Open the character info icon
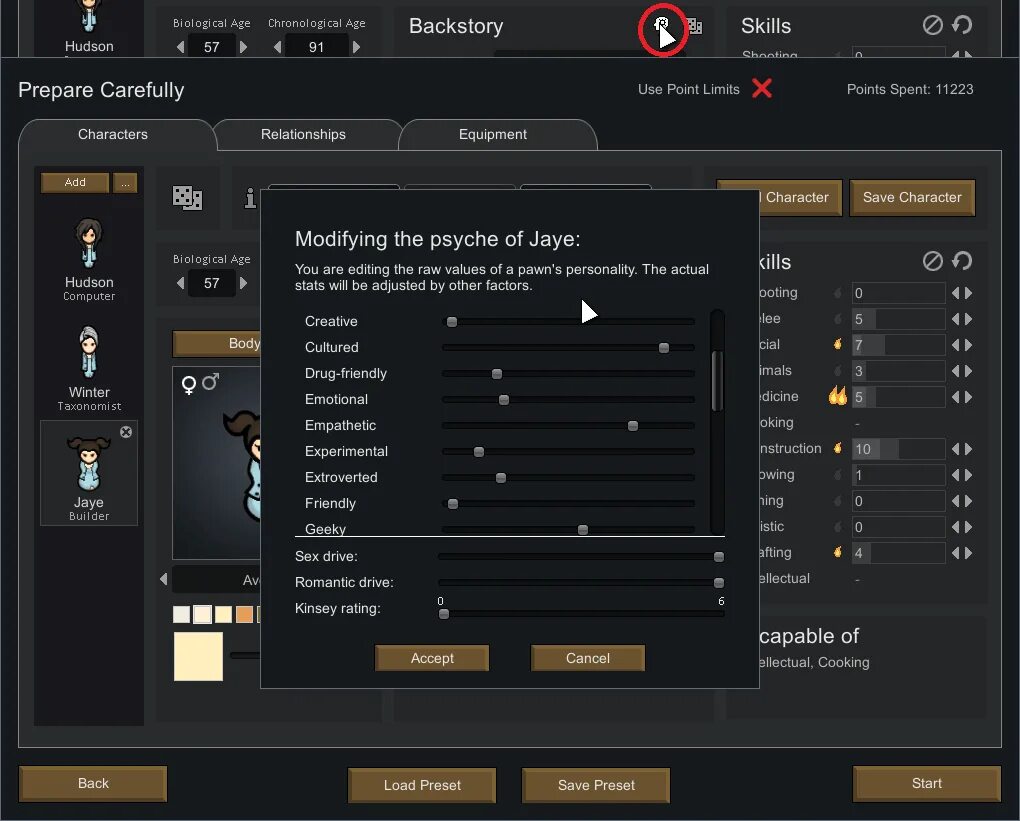The image size is (1020, 821). pos(250,198)
